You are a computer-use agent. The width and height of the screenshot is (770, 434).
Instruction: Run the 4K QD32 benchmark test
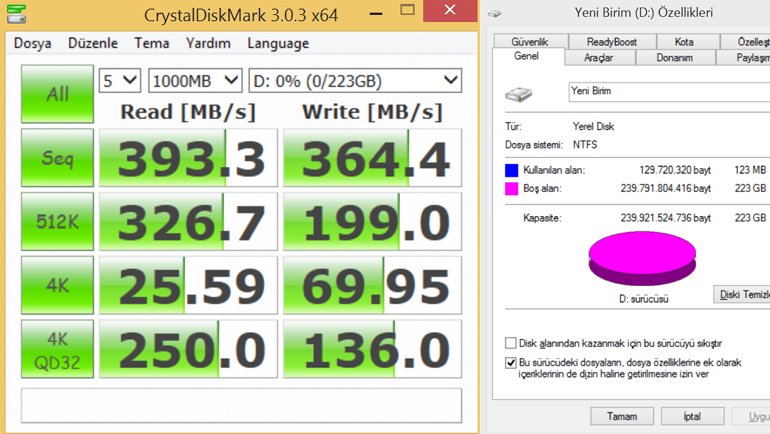57,348
